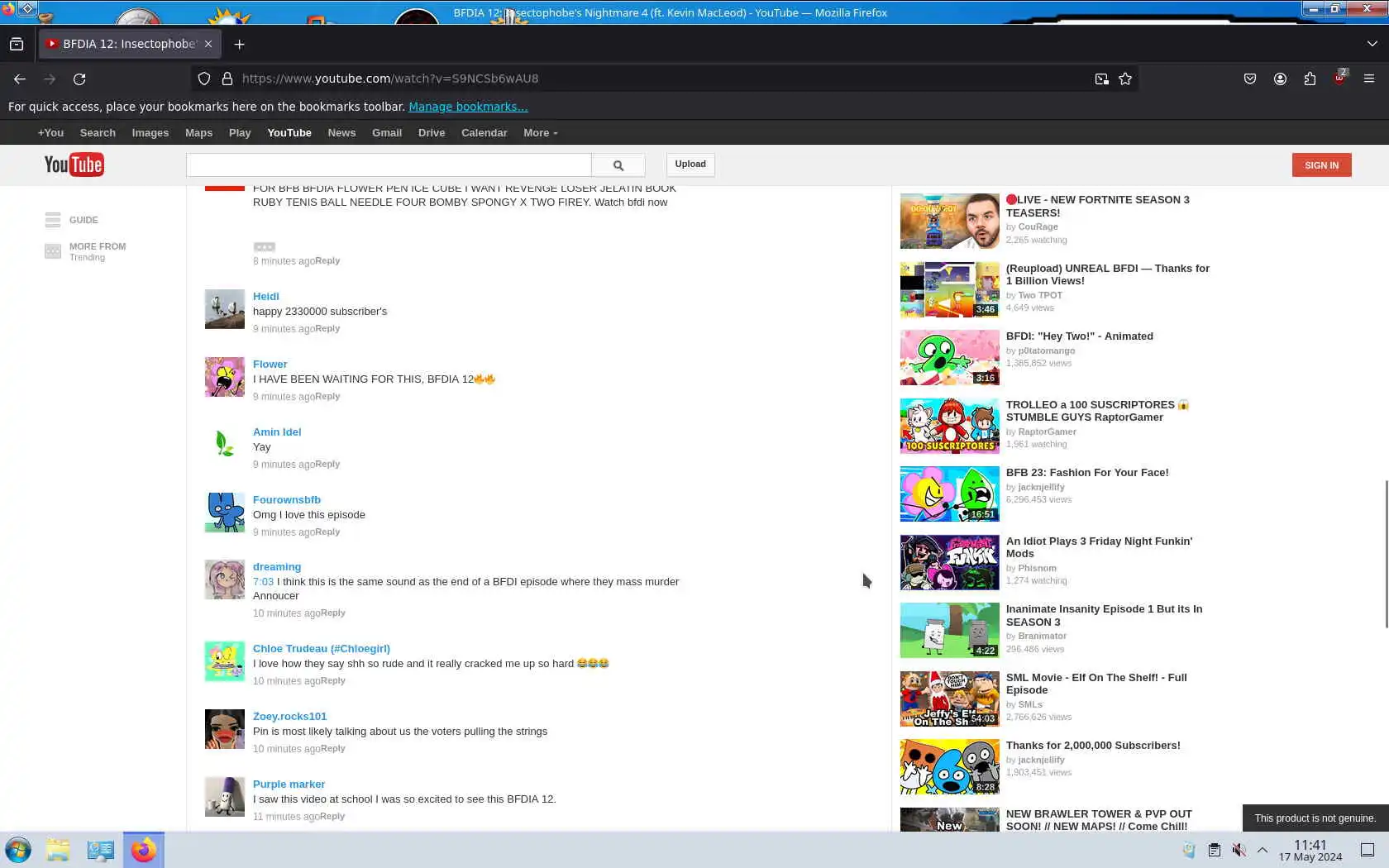Open the Manage bookmarks link
Viewport: 1389px width, 868px height.
click(x=468, y=107)
